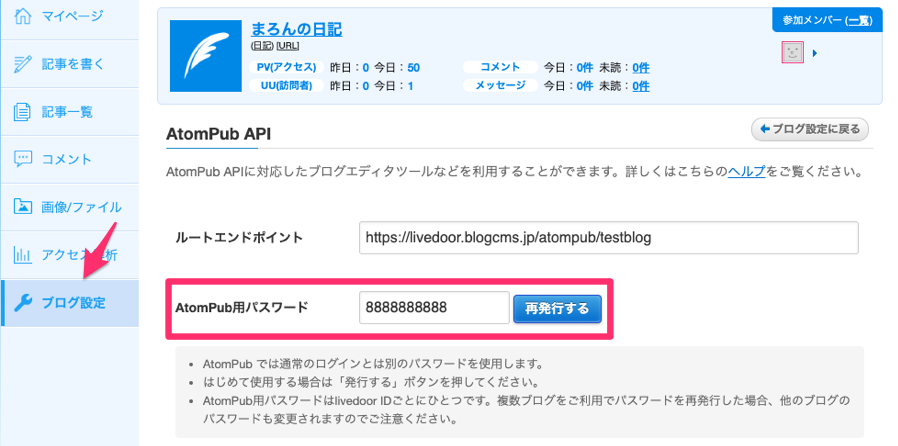Viewport: 898px width, 446px height.
Task: Click today's PV count 50
Action: [413, 68]
